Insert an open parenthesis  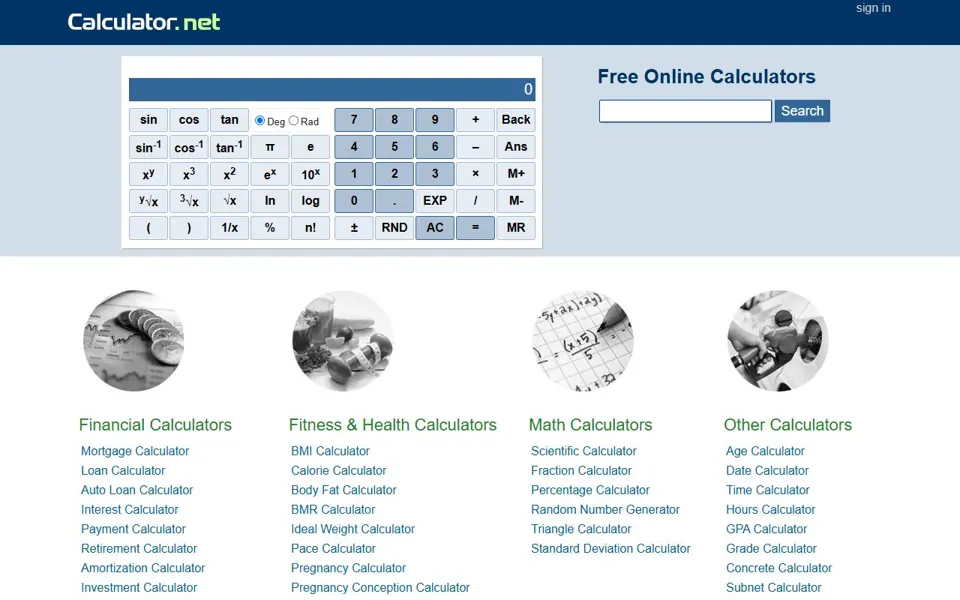(148, 228)
